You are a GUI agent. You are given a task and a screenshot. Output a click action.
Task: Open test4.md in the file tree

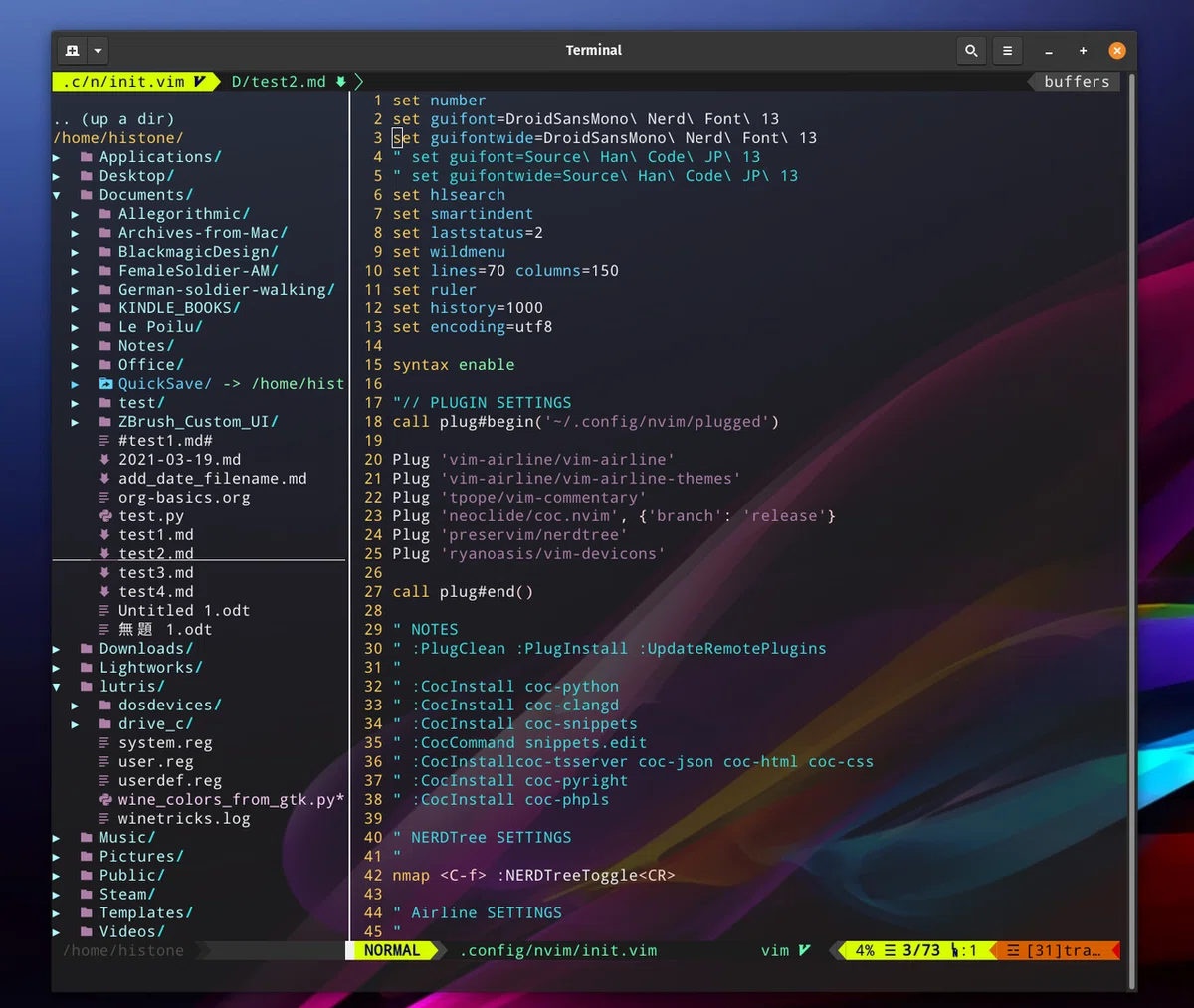(156, 592)
